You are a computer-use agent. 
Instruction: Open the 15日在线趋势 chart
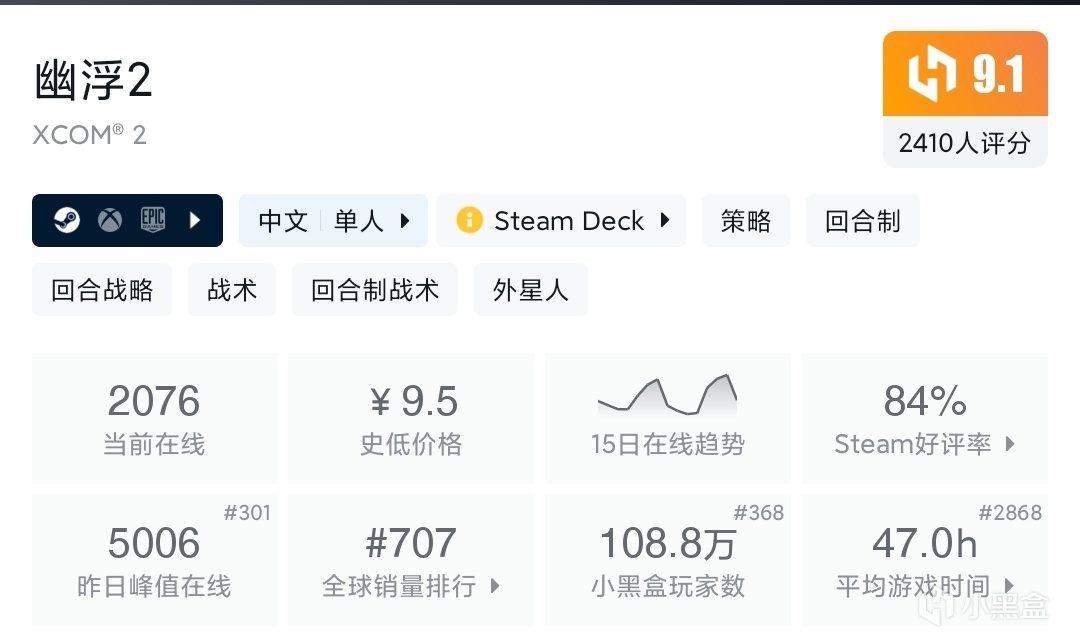(x=667, y=418)
